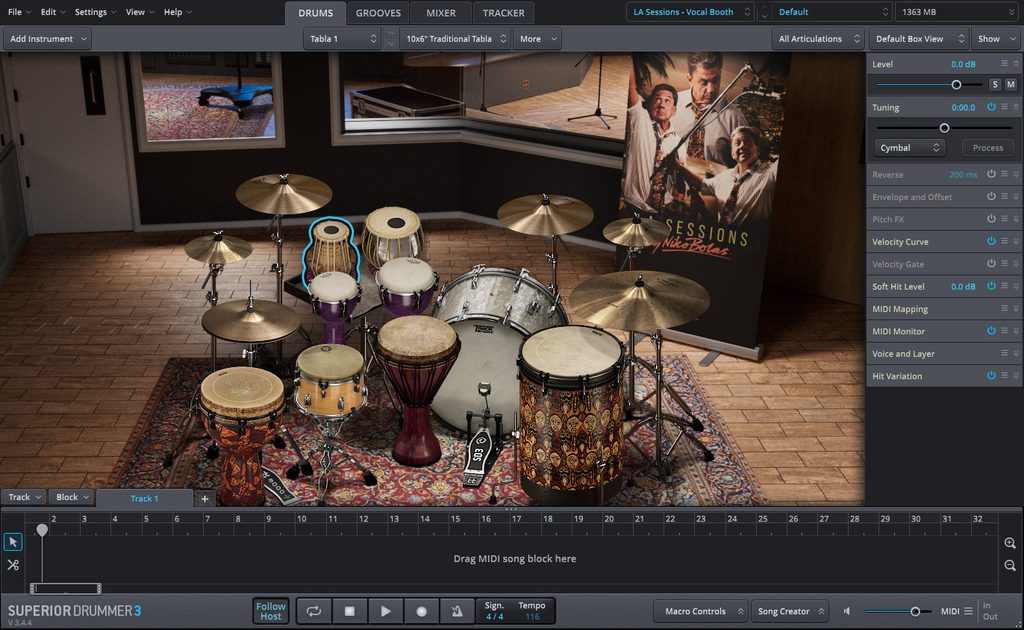The image size is (1024, 630).
Task: Select the scissors cut tool
Action: (13, 565)
